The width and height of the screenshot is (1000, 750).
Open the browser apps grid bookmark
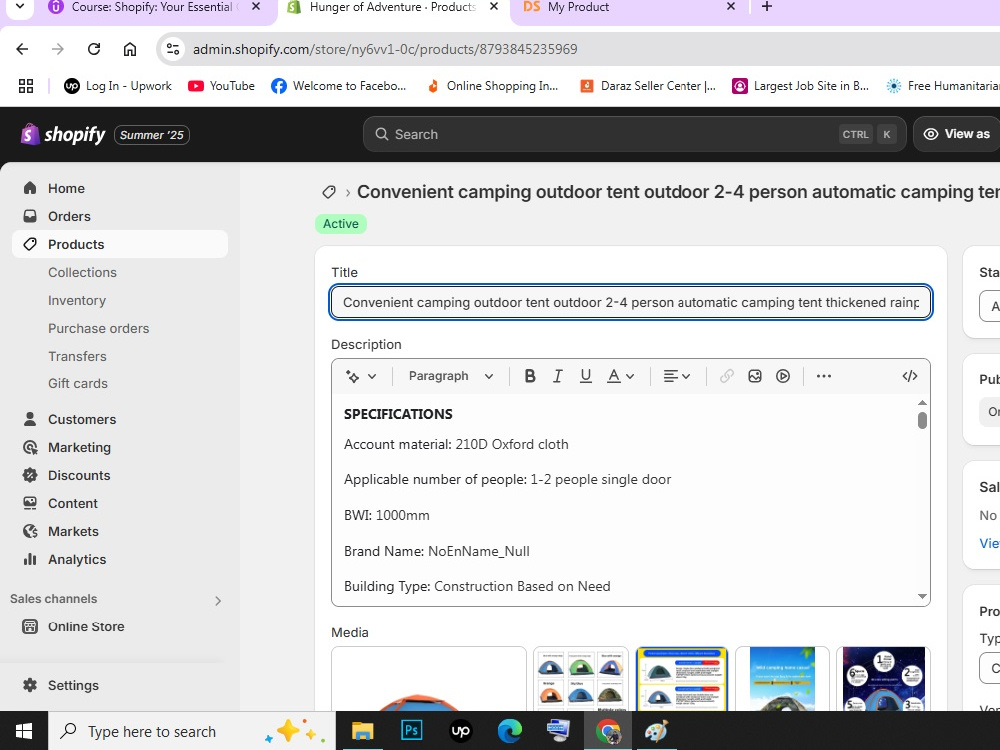[26, 86]
